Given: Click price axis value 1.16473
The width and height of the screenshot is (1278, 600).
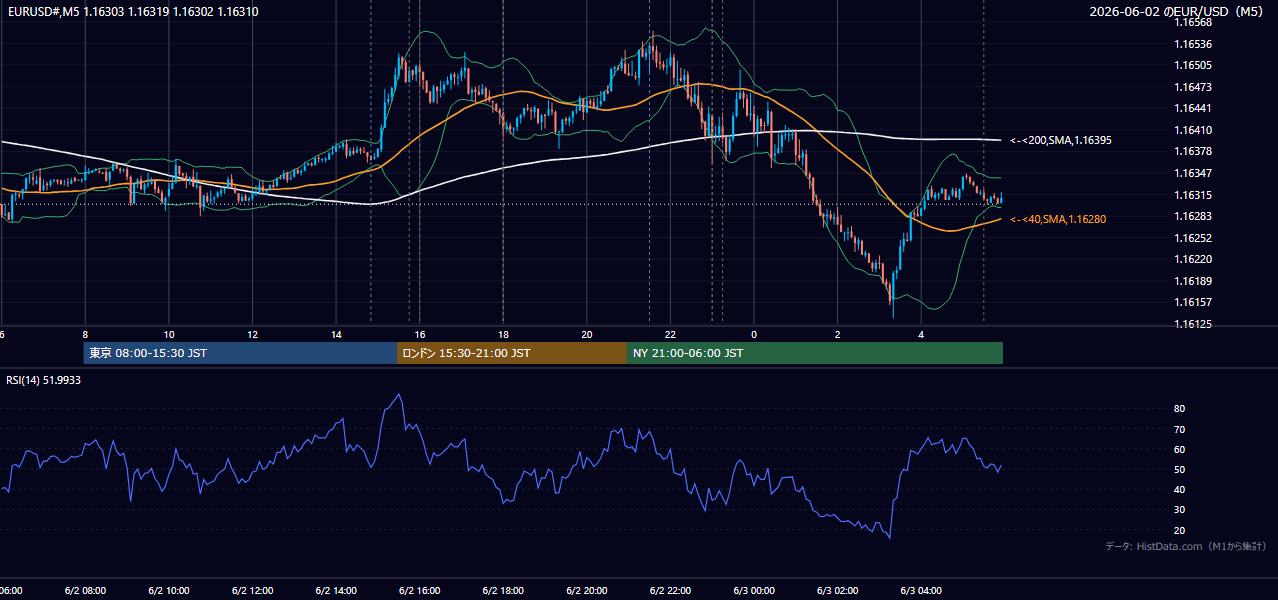Looking at the screenshot, I should 1192,87.
